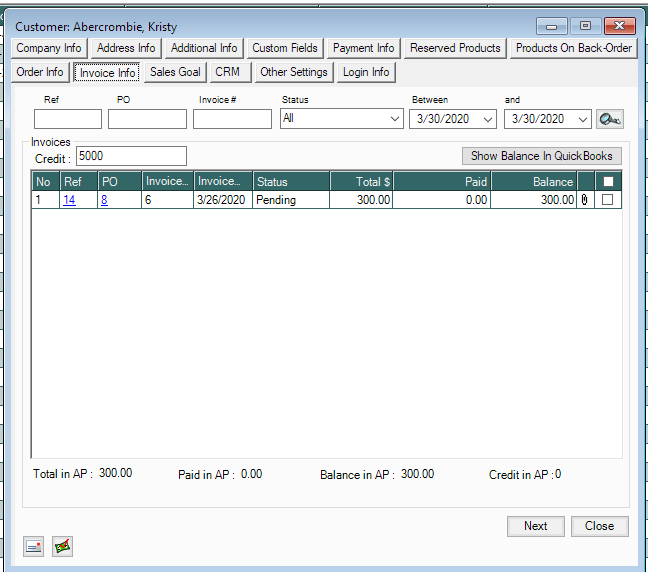648x572 pixels.
Task: Select the Products On Back-Order tab
Action: tap(573, 48)
